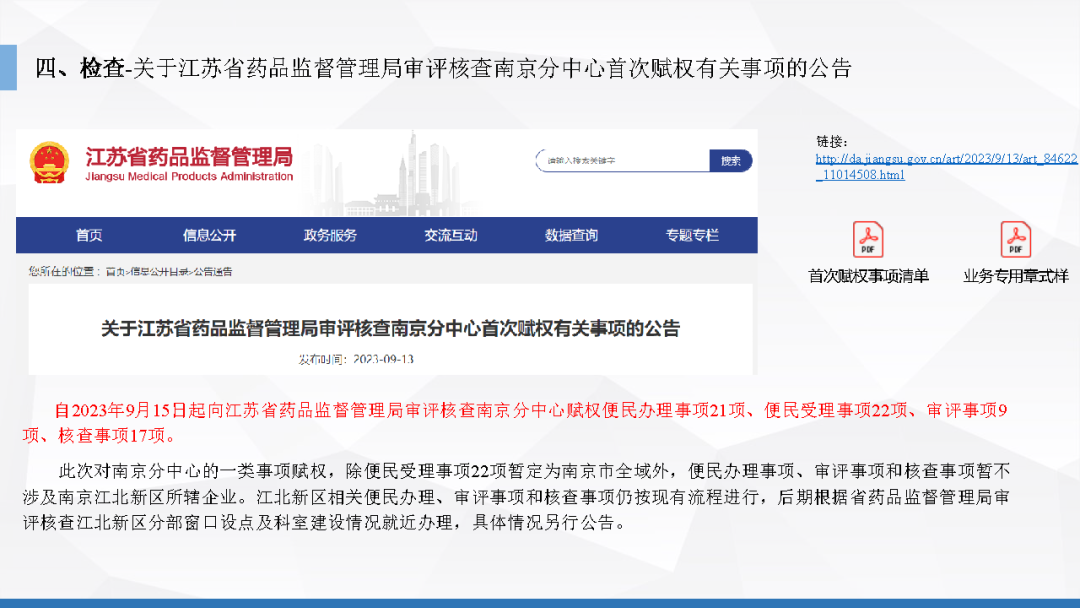Image resolution: width=1080 pixels, height=608 pixels.
Task: Select 政务服务 in the navigation bar
Action: pos(330,236)
